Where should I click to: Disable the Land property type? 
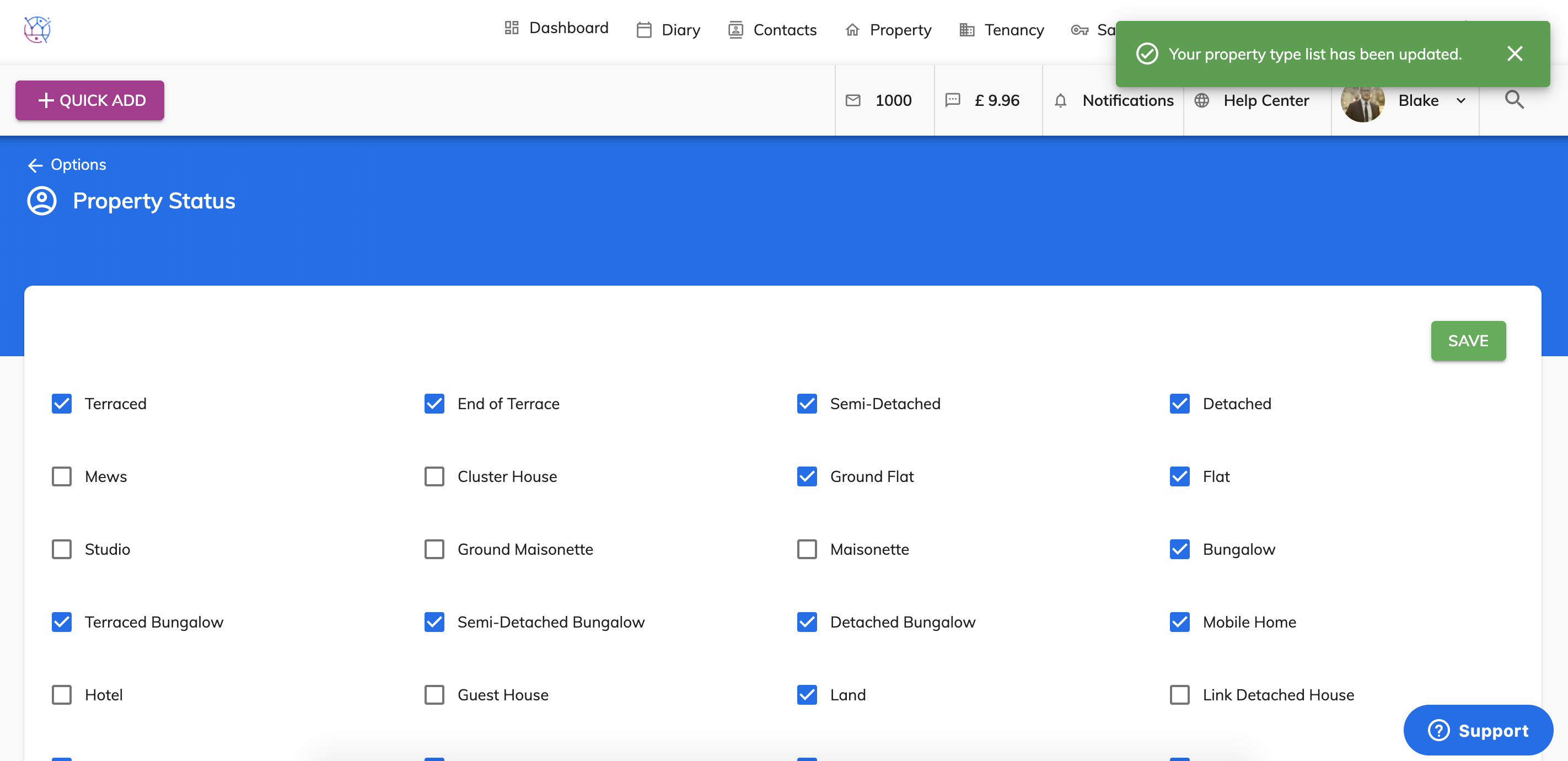(x=807, y=695)
